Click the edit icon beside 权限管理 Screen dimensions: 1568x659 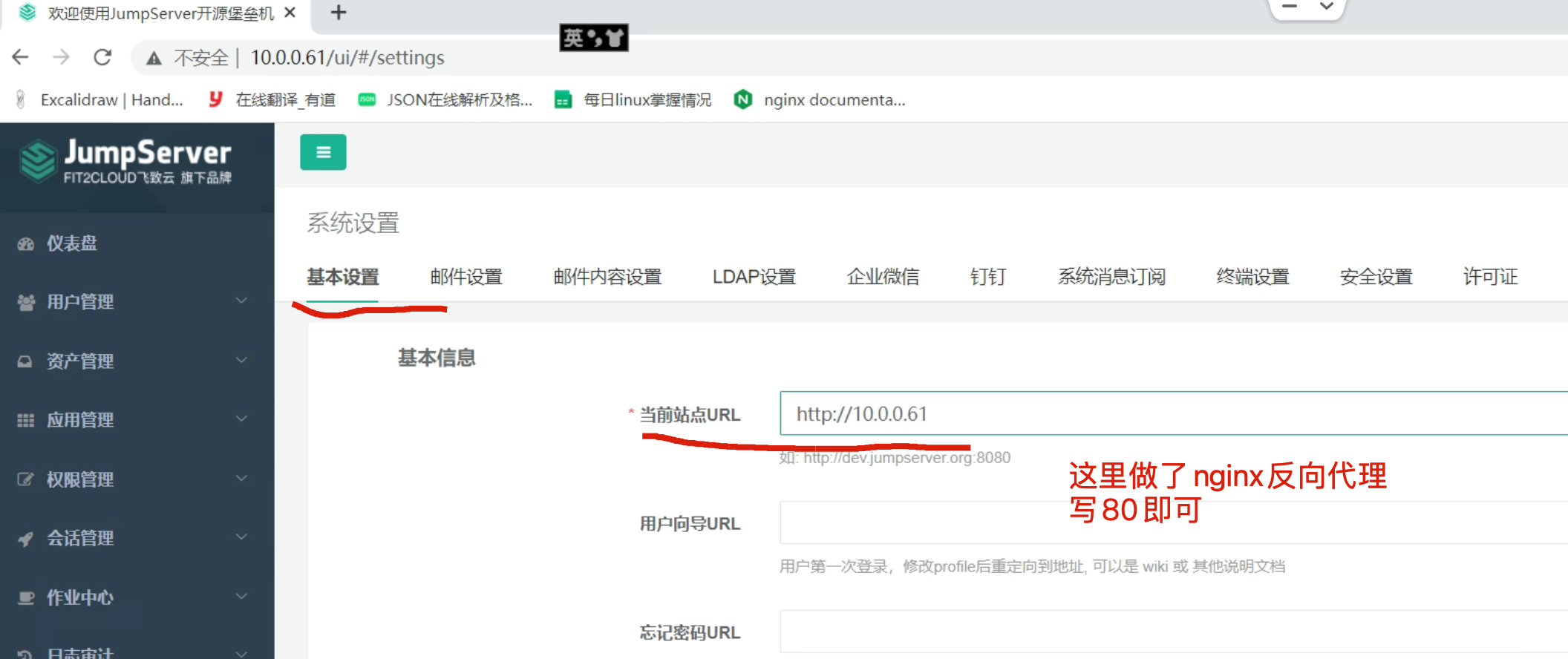(26, 479)
